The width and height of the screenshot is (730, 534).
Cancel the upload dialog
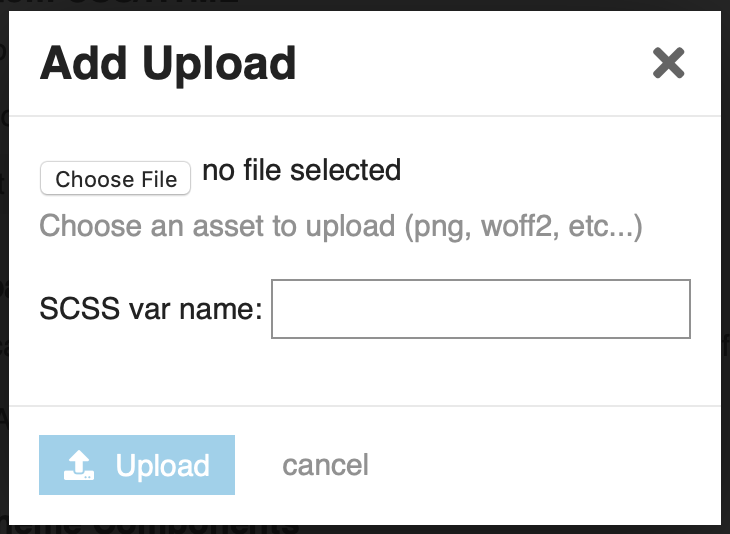click(325, 465)
